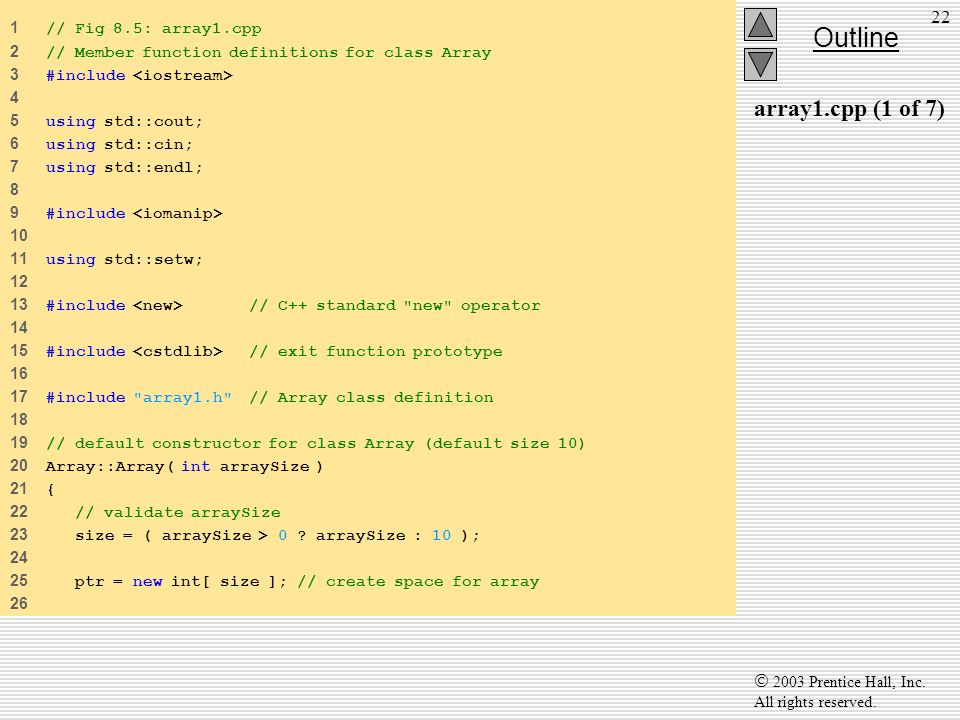Click line number 26 in the gutter
Screen dimensions: 960x720
point(18,604)
